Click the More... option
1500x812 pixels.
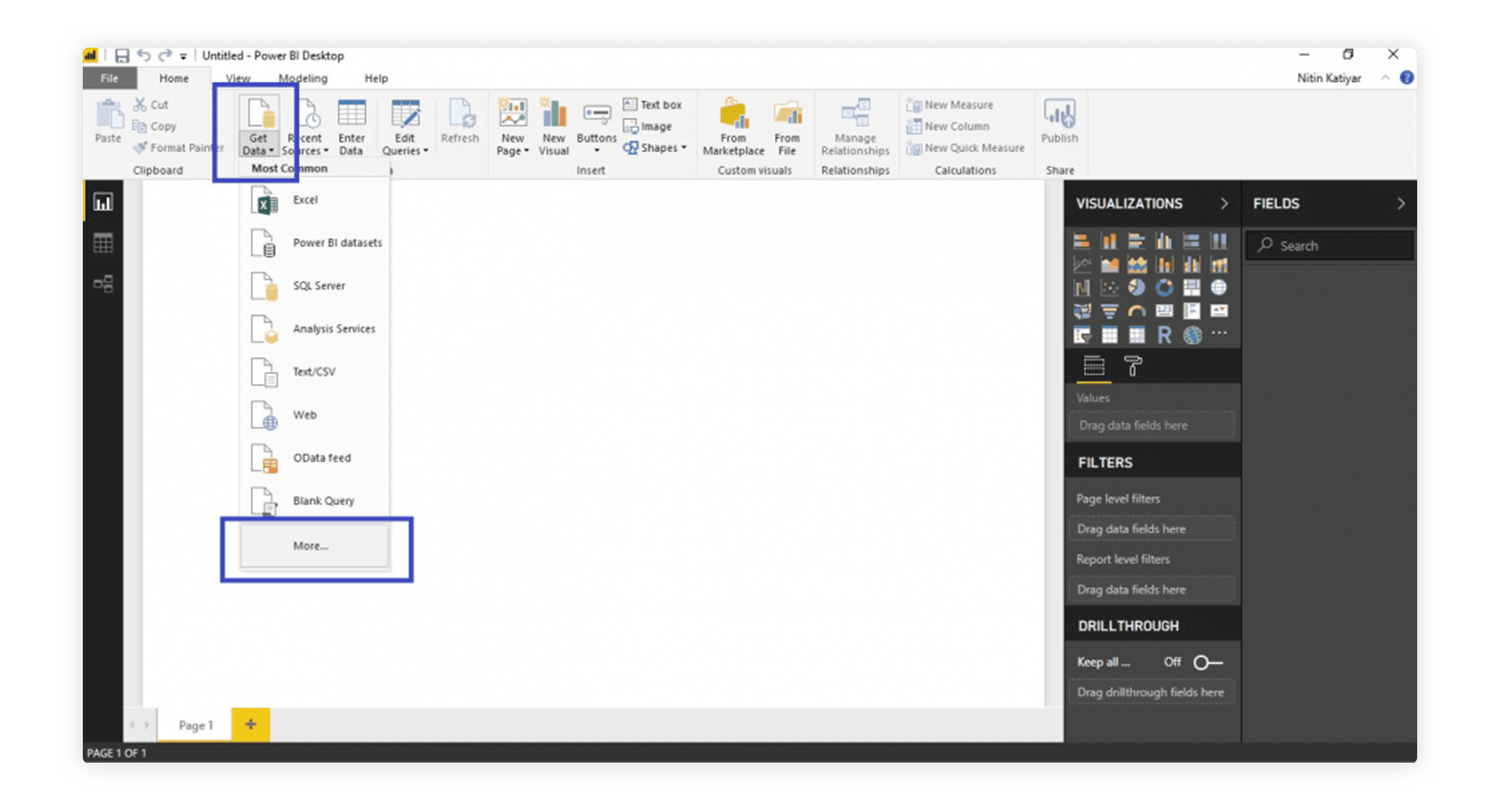314,546
